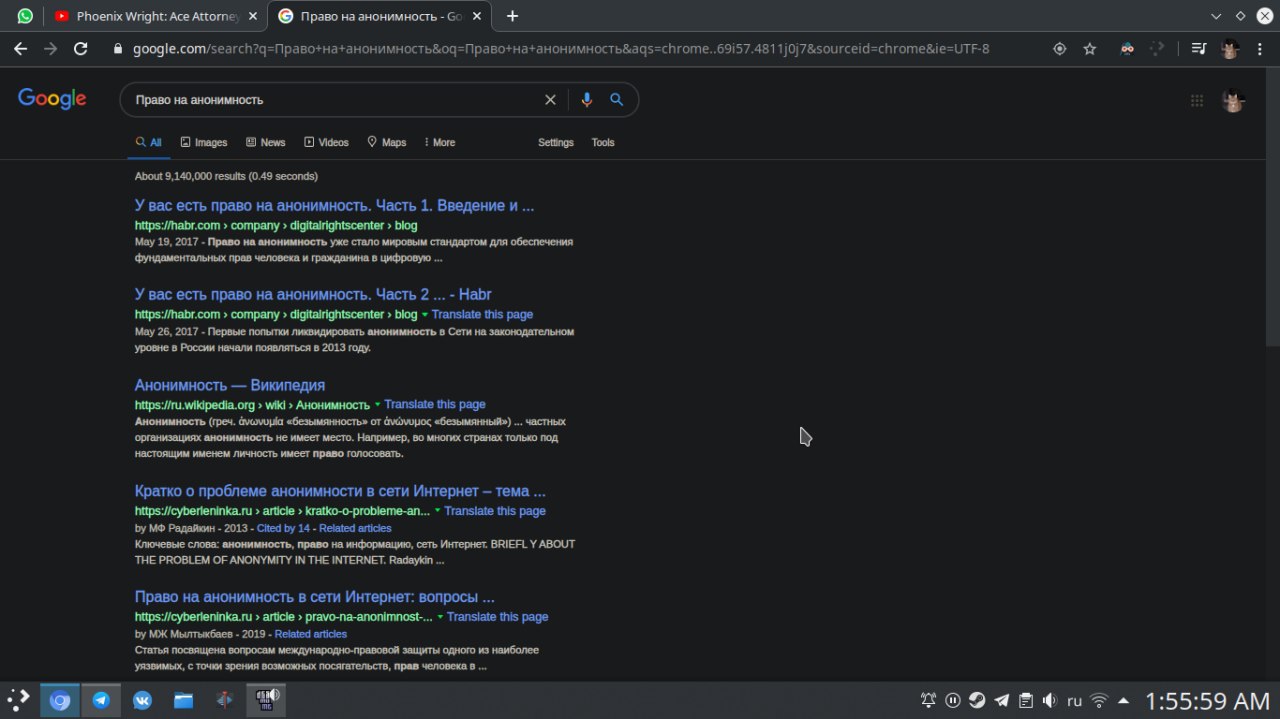Open the KDE application launcher
1280x719 pixels.
pyautogui.click(x=18, y=700)
